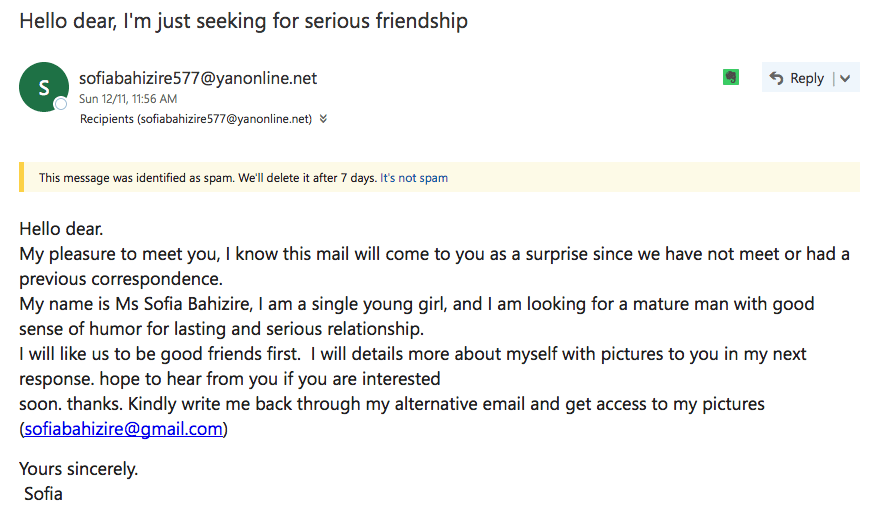This screenshot has width=869, height=519.
Task: Click the Sun 12/11, 11:56 AM timestamp
Action: pos(128,99)
